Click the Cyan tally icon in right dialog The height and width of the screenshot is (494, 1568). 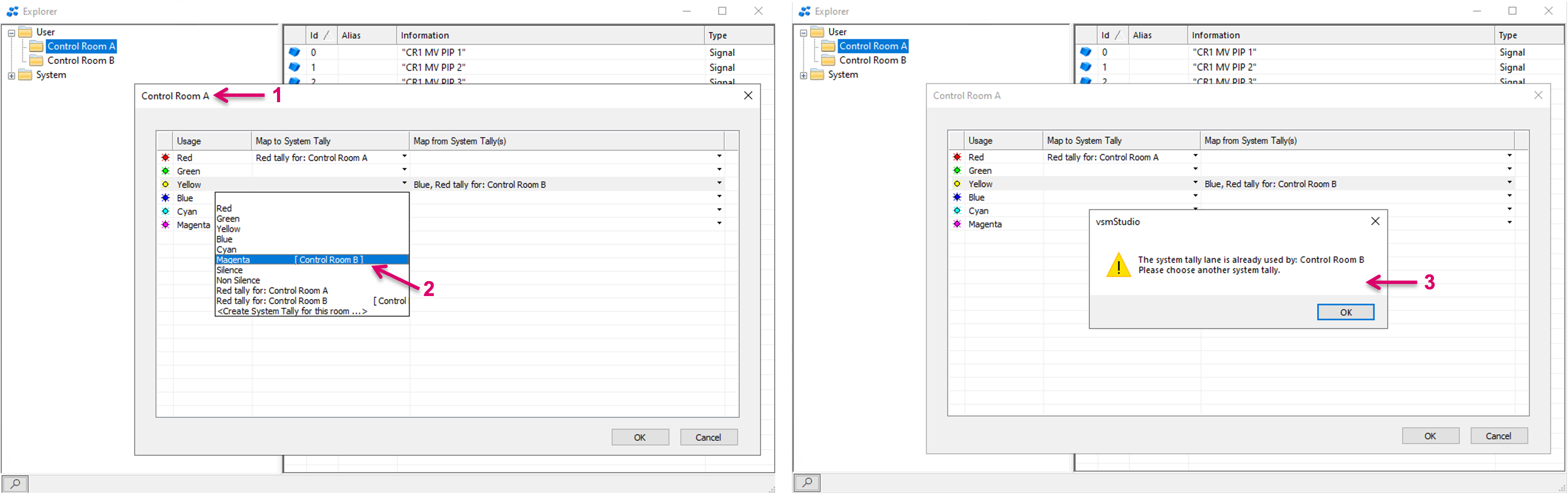957,211
